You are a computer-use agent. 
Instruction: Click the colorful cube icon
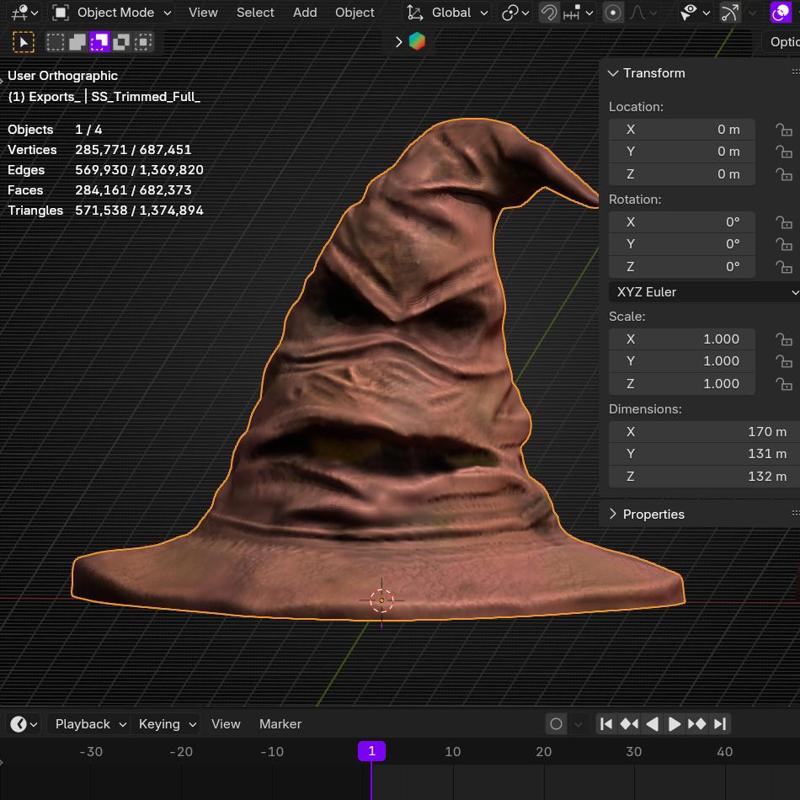[x=417, y=42]
